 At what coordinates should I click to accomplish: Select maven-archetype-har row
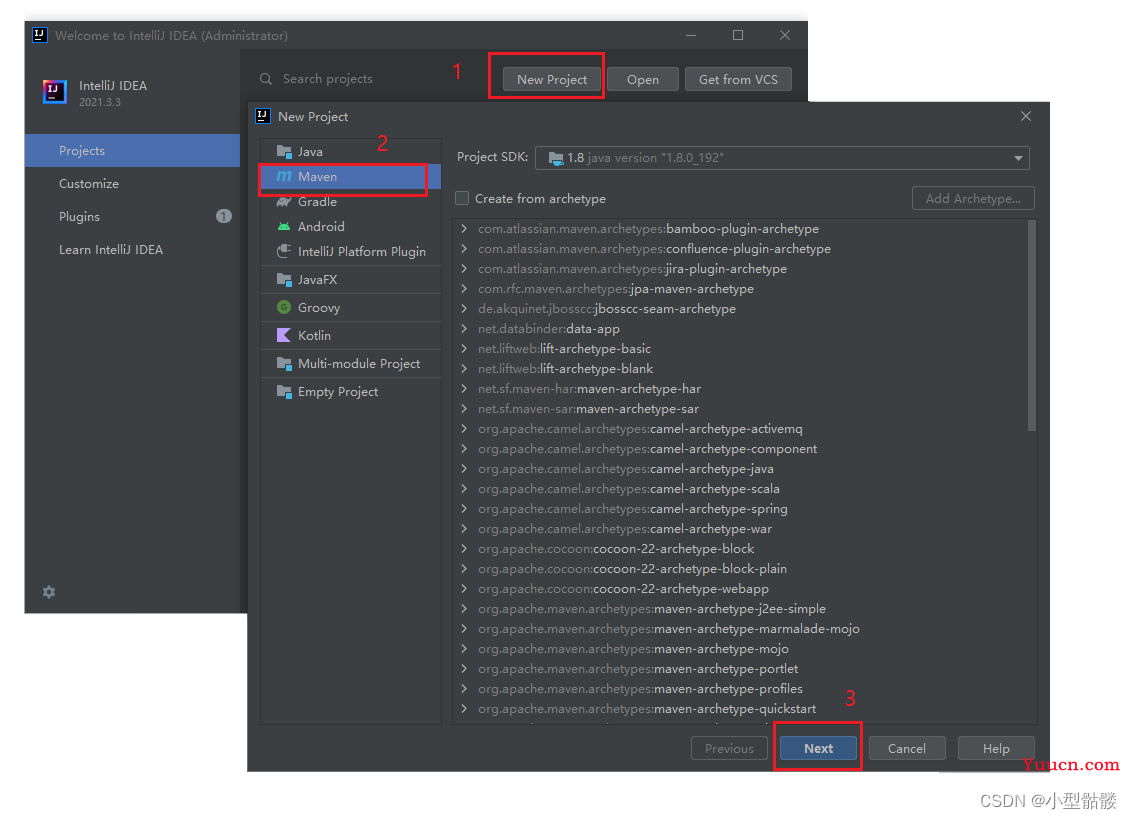tap(740, 389)
